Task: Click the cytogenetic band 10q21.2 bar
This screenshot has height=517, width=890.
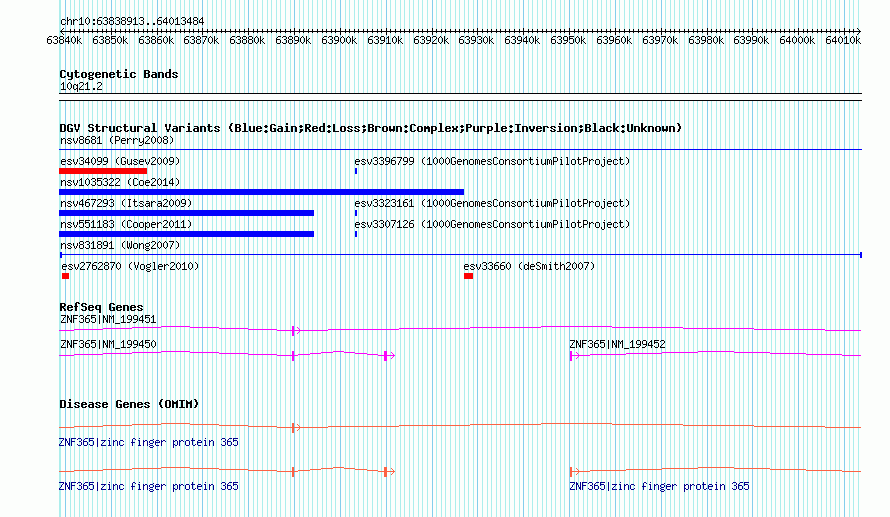Action: [x=460, y=97]
